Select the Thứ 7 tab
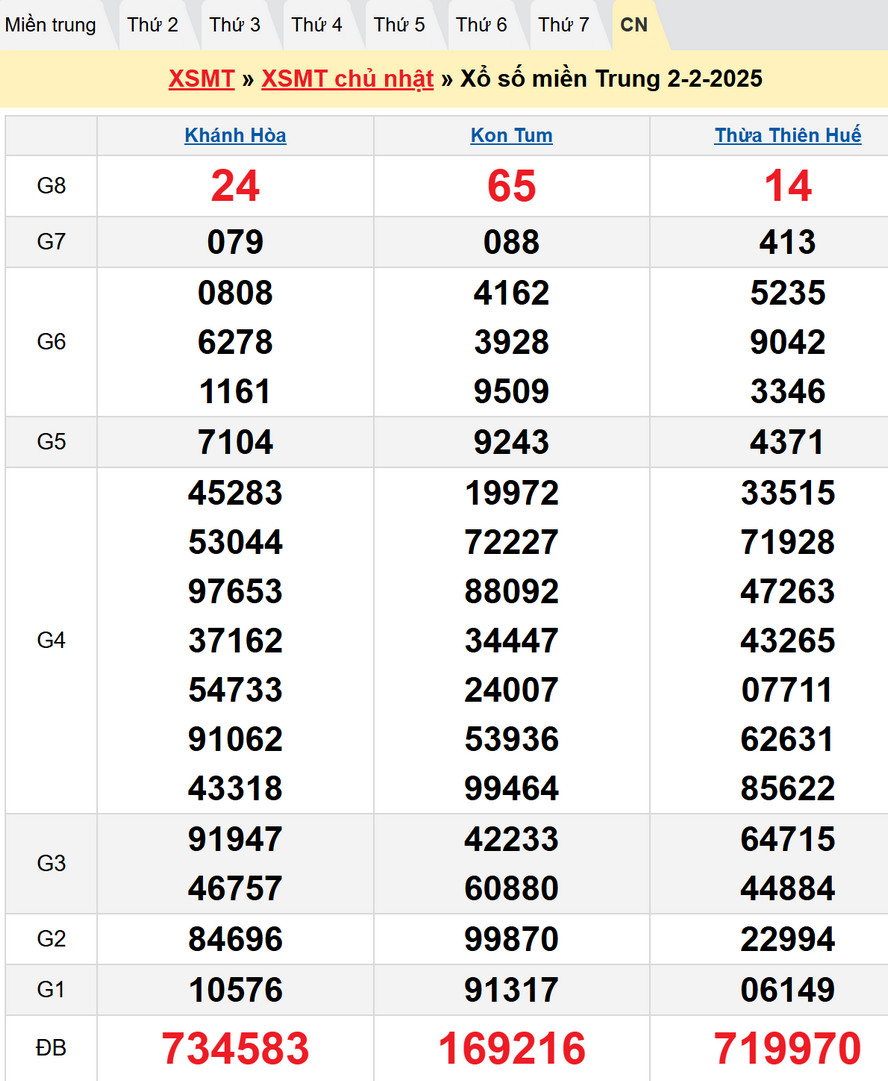 (564, 25)
